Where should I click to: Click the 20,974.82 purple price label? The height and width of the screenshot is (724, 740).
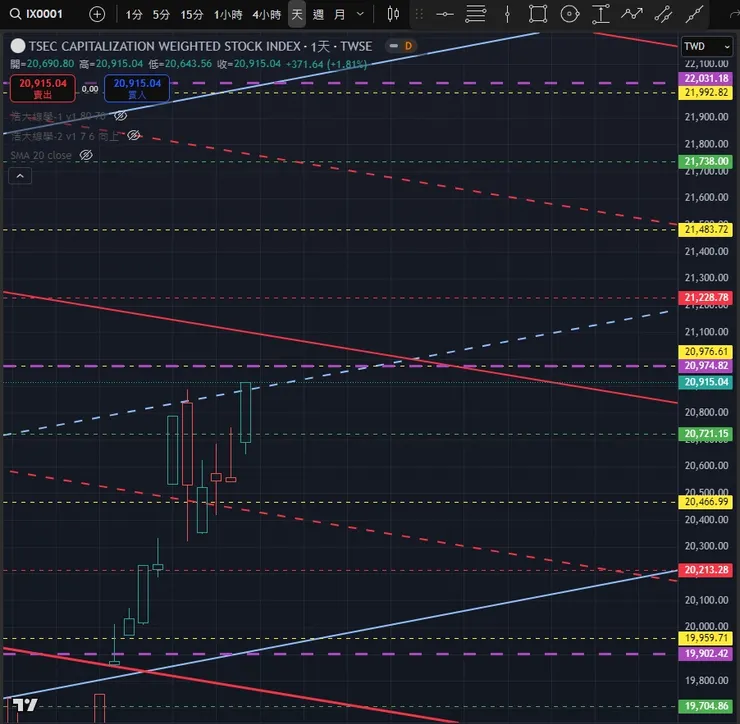pos(706,366)
